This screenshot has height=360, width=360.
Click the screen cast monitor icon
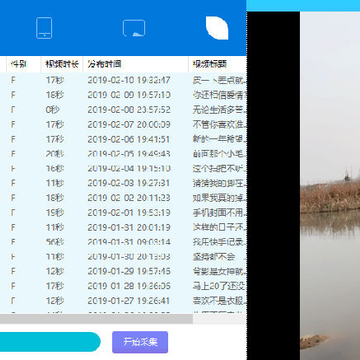click(134, 28)
